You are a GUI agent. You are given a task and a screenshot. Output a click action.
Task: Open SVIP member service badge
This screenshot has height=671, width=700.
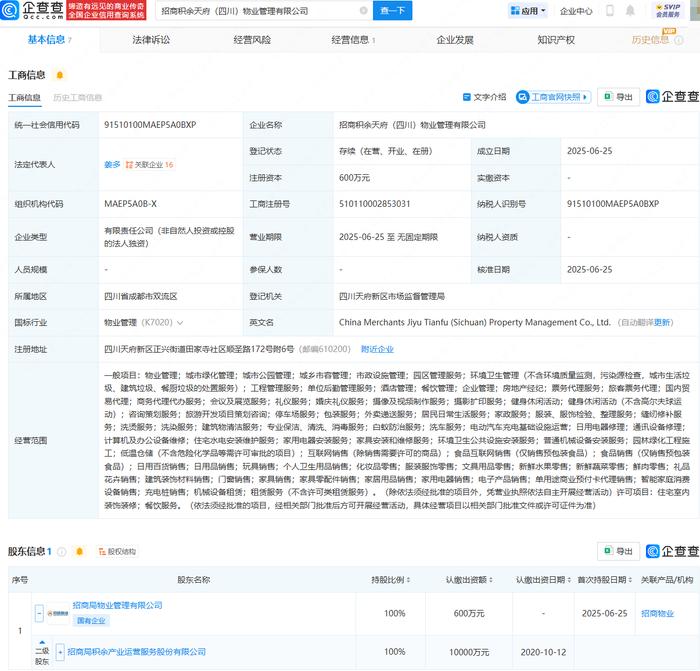click(668, 11)
